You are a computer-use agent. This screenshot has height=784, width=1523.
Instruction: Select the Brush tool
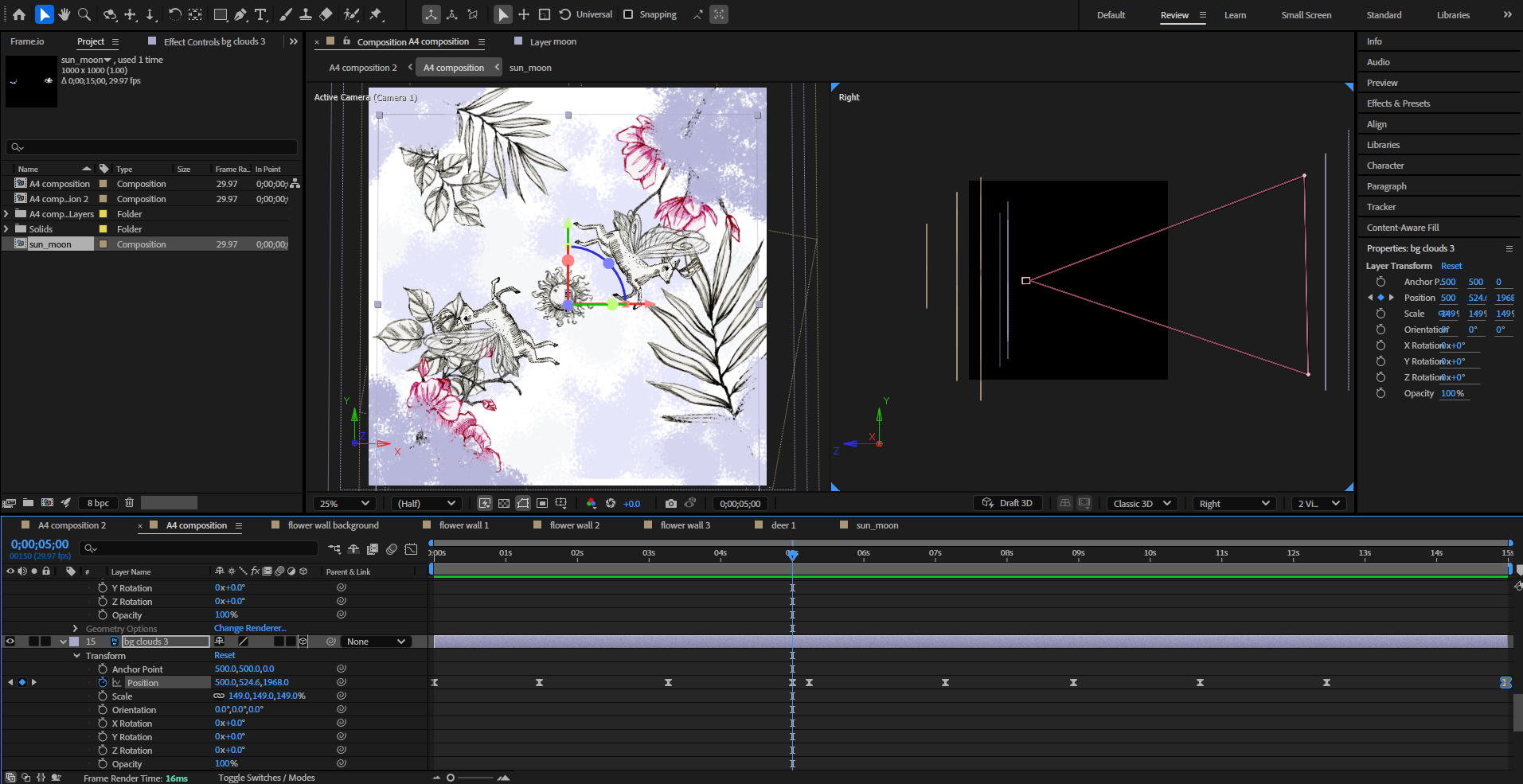coord(285,14)
